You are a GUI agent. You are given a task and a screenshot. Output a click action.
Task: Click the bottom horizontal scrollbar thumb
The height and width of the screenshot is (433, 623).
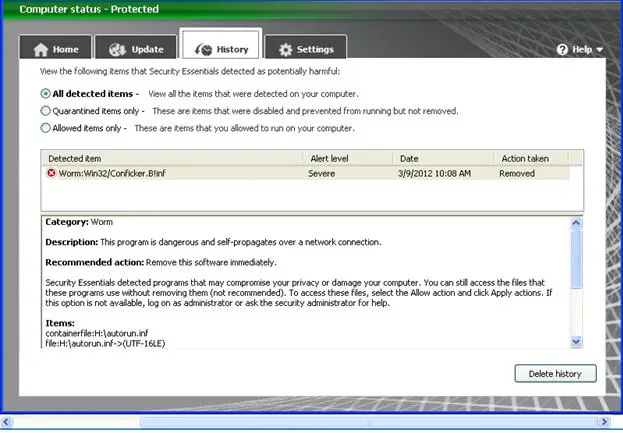pyautogui.click(x=369, y=422)
